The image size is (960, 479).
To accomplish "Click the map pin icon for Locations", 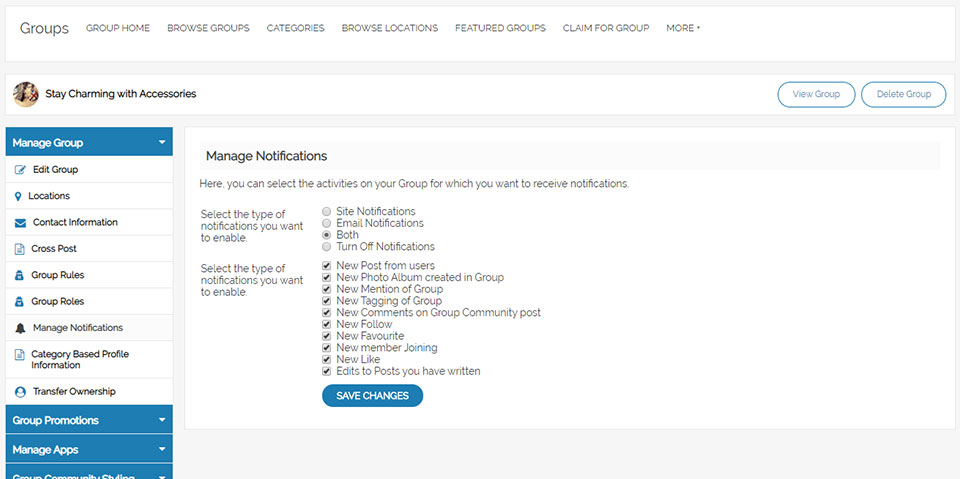I will (x=19, y=197).
